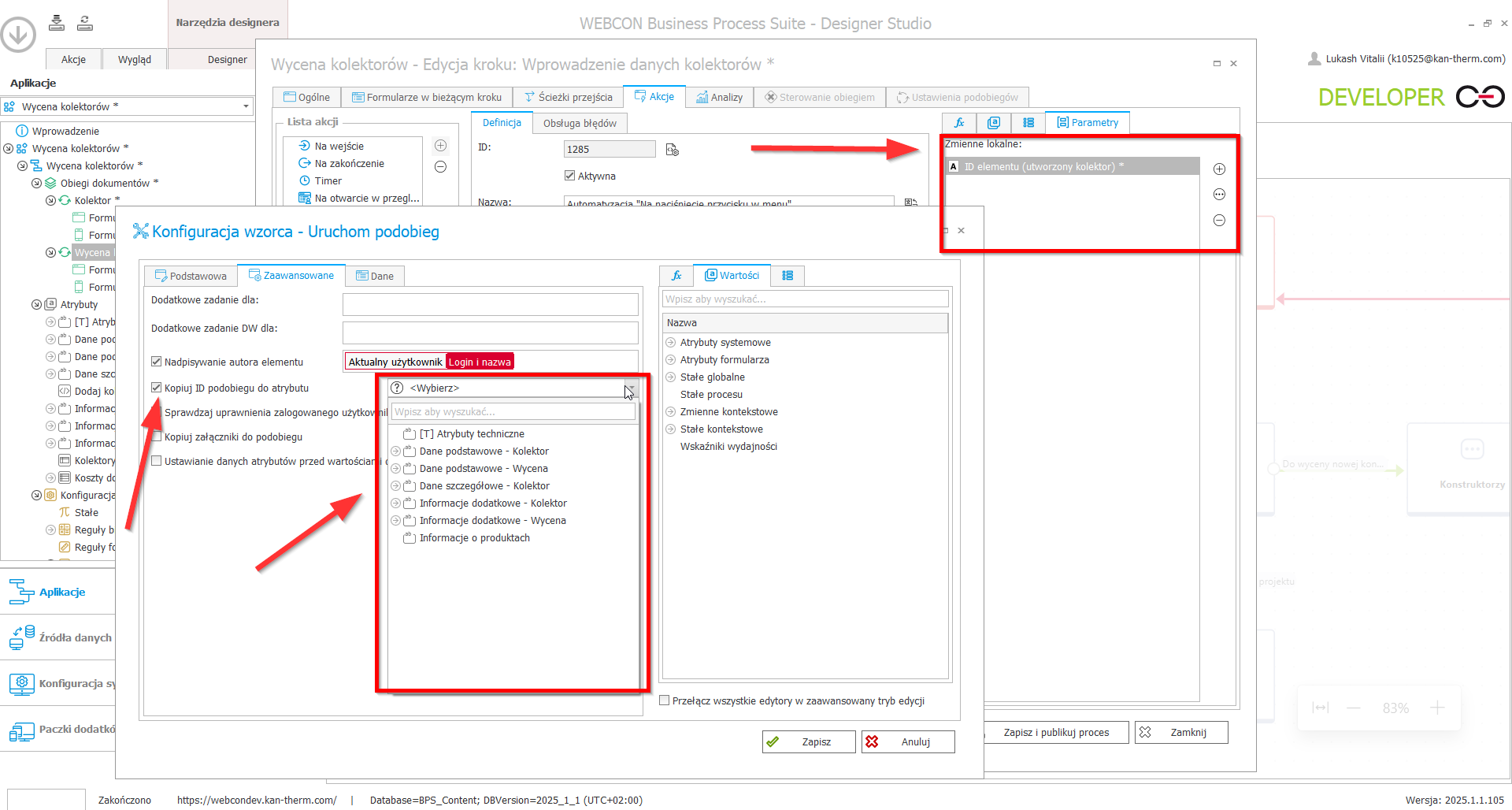Collapse the Atrybuty tree node
Screen dimensions: 1512x810
[x=36, y=304]
